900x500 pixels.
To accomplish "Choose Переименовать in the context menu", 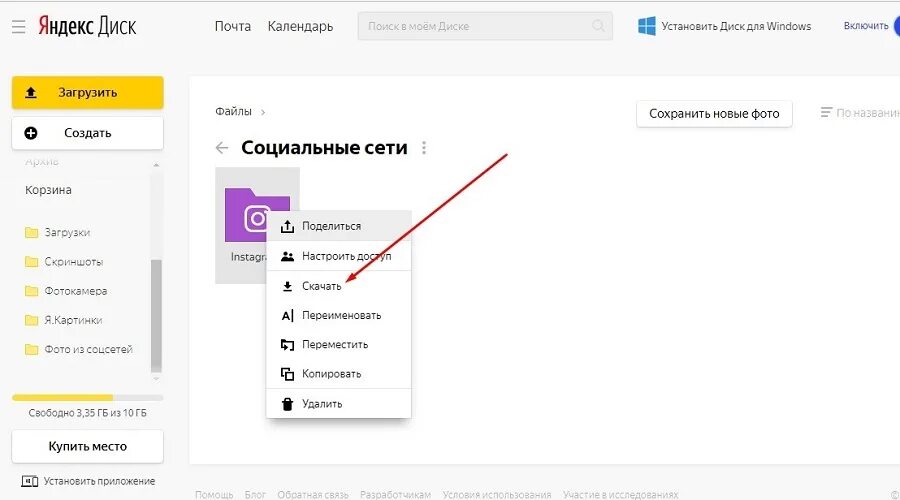I will point(339,315).
